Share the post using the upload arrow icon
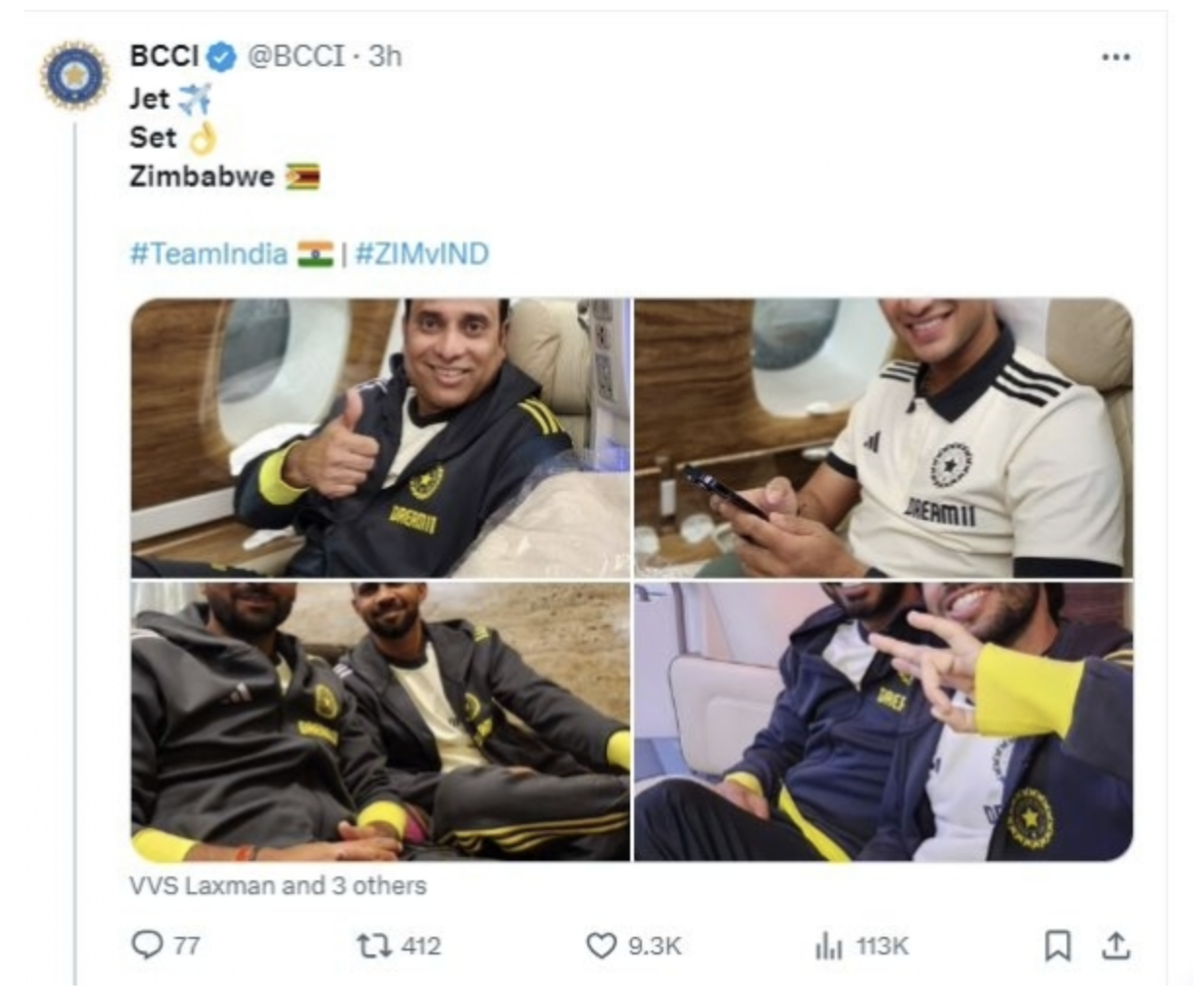The height and width of the screenshot is (1007, 1204). pyautogui.click(x=1116, y=945)
